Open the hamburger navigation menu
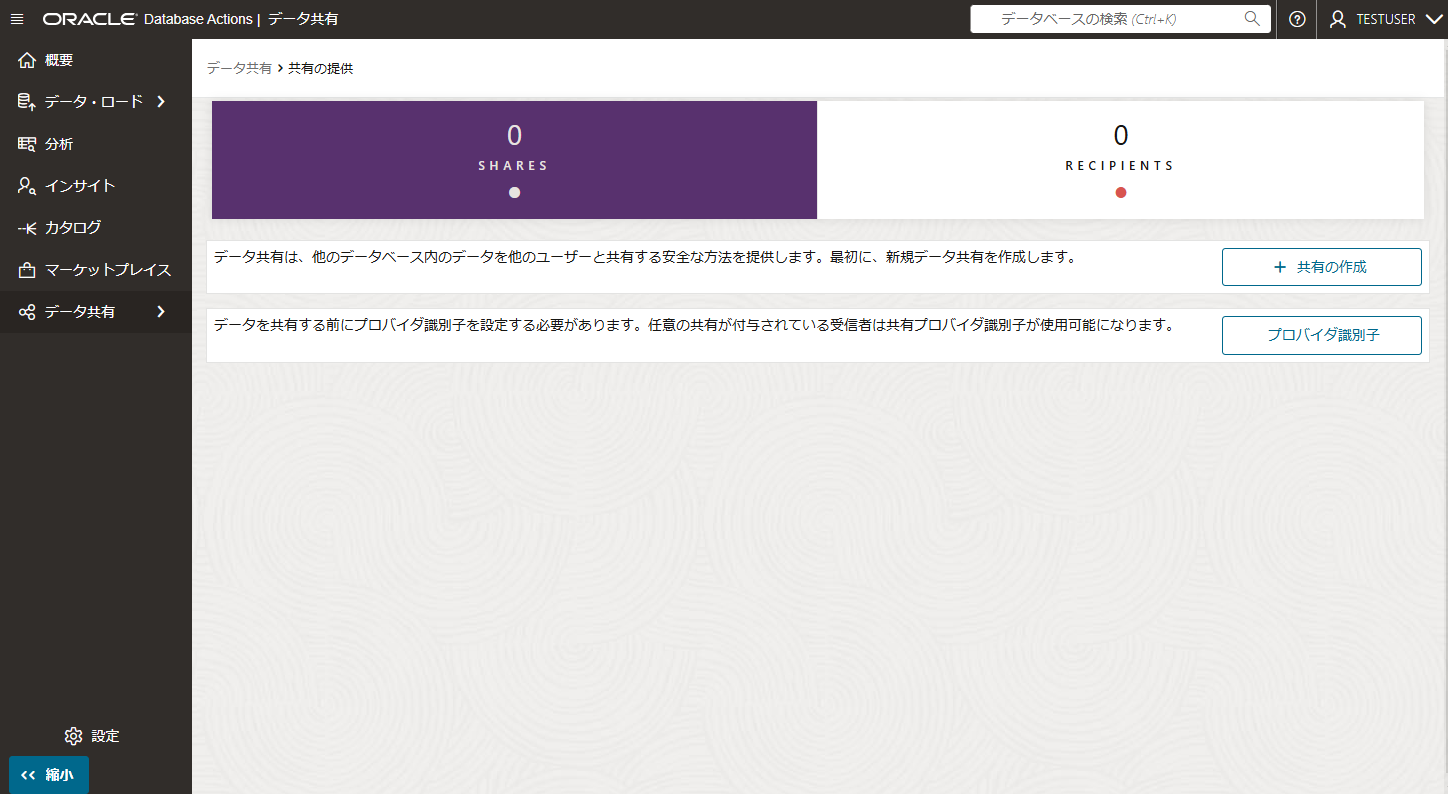This screenshot has height=794, width=1448. [16, 18]
